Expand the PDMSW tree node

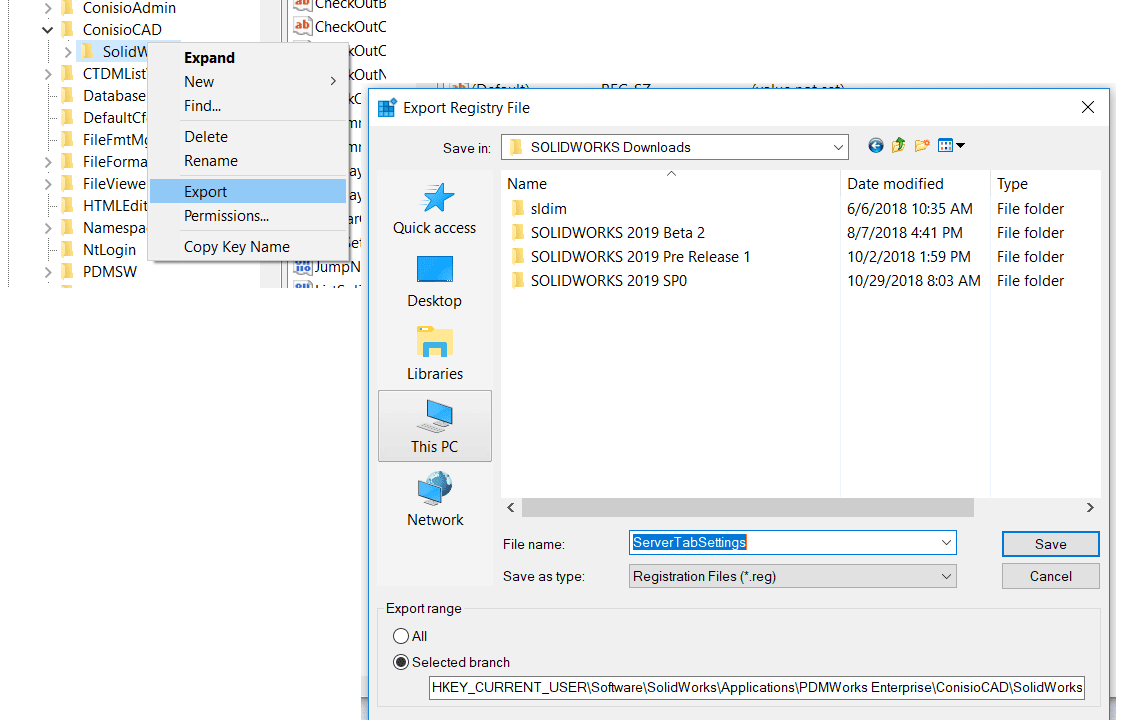pos(47,273)
